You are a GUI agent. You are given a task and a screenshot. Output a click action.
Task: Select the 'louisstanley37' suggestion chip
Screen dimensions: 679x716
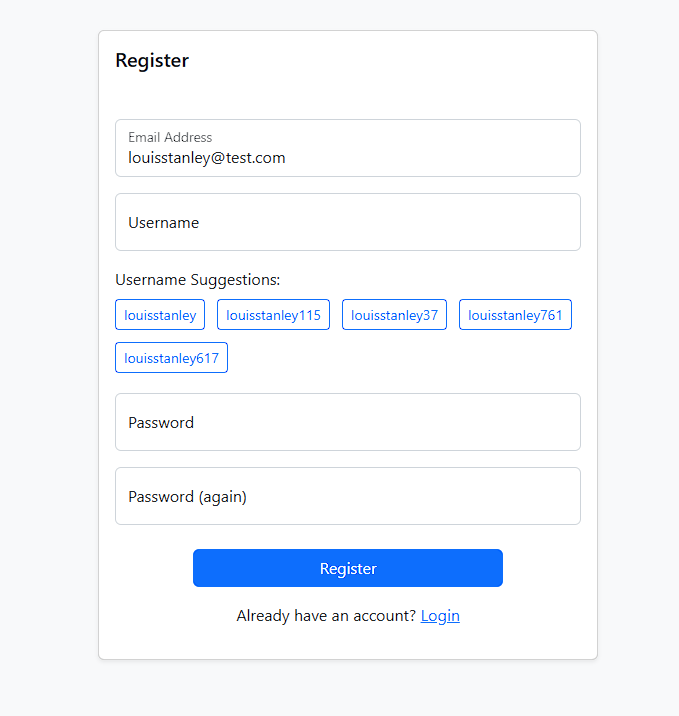[x=394, y=315]
